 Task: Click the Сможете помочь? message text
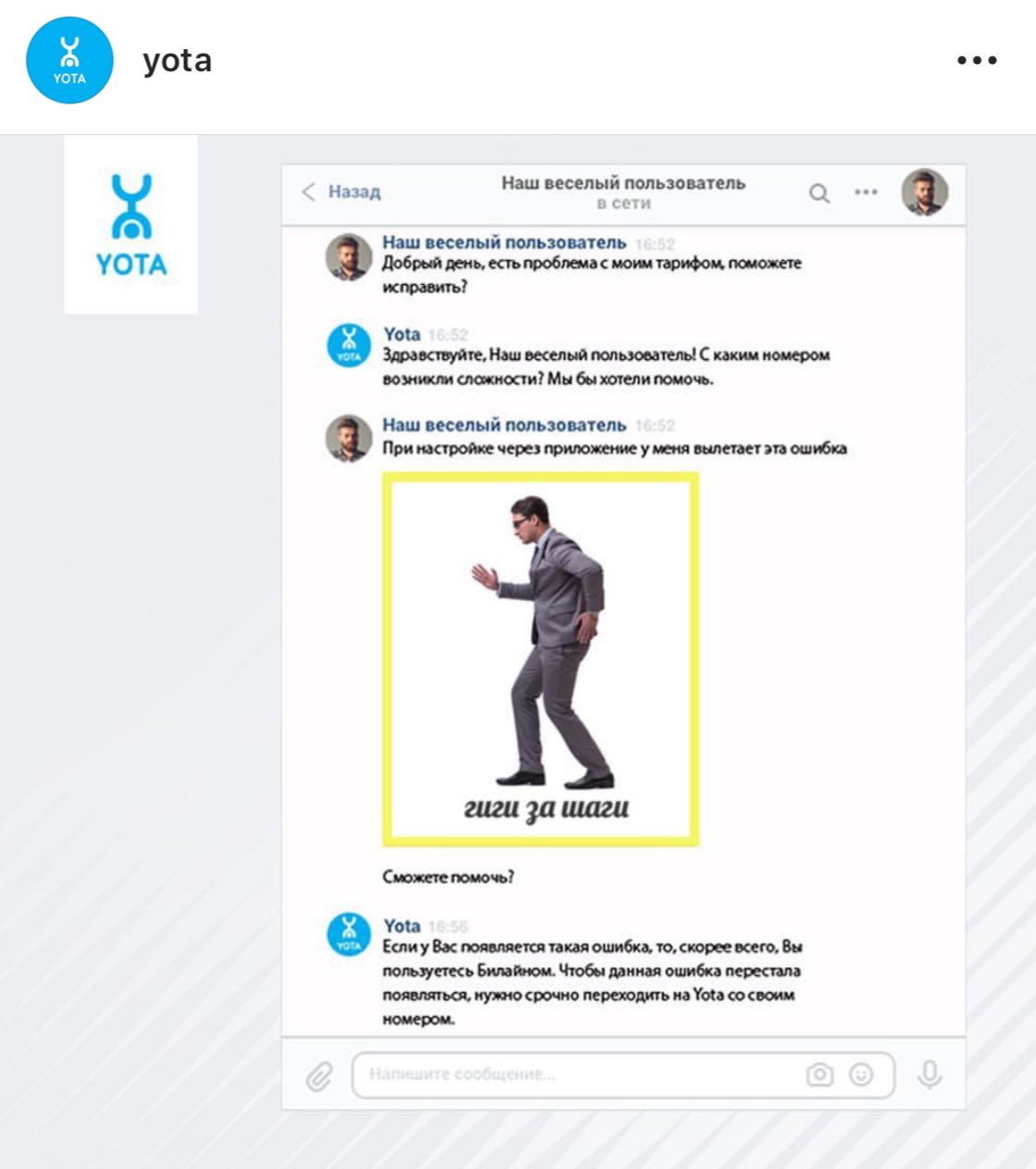[449, 877]
